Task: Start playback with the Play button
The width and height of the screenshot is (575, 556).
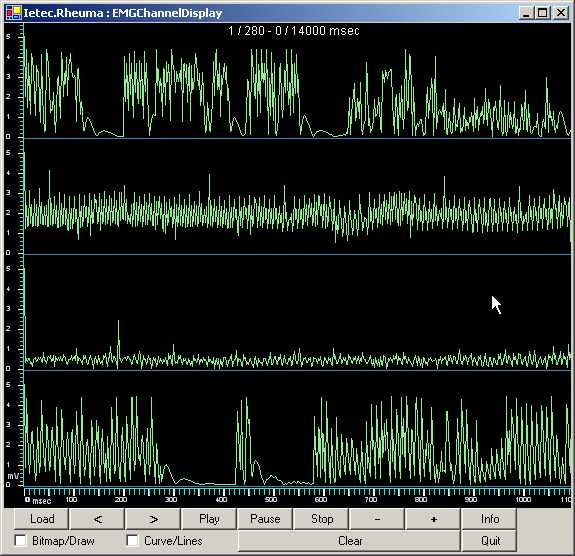Action: pos(209,519)
